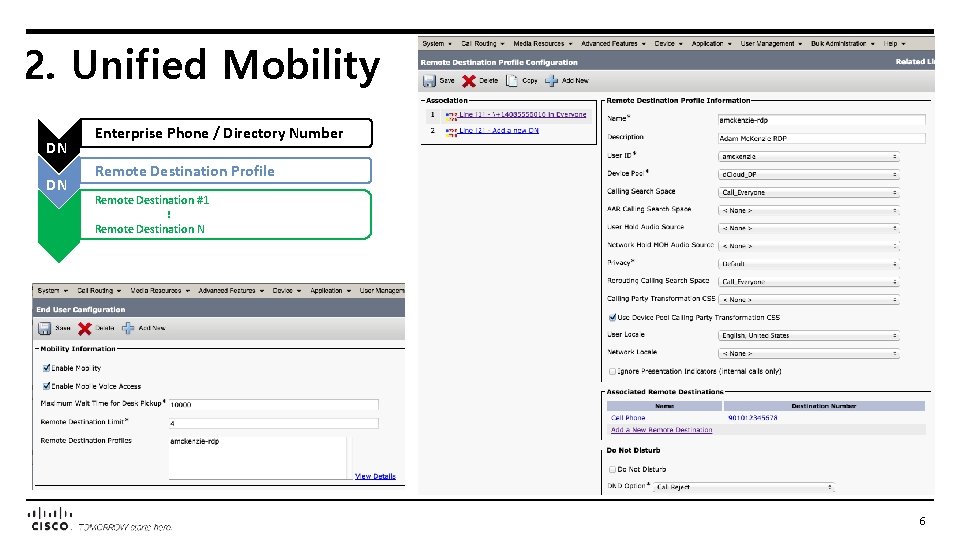Toggle Enable Mobile Voice Access checkbox
Image resolution: width=960 pixels, height=540 pixels.
coord(47,386)
